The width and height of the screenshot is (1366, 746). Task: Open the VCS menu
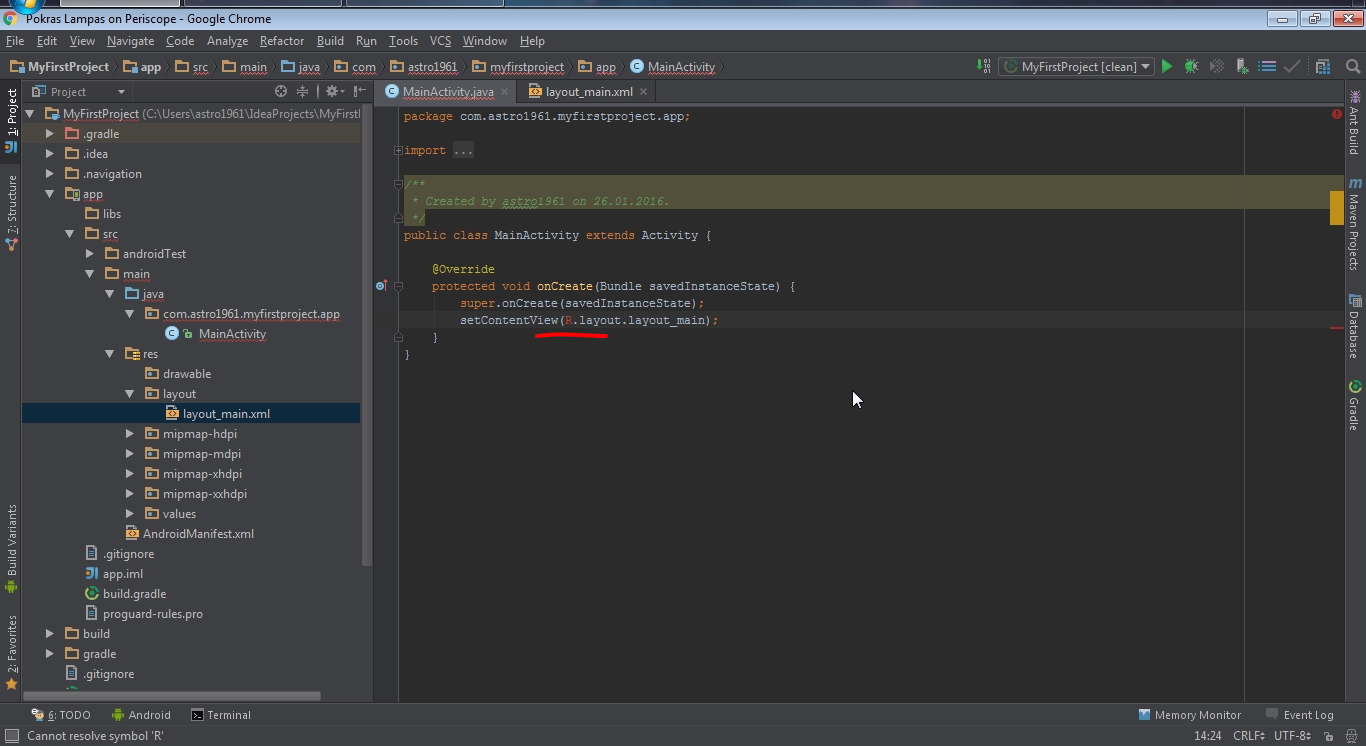[x=441, y=41]
